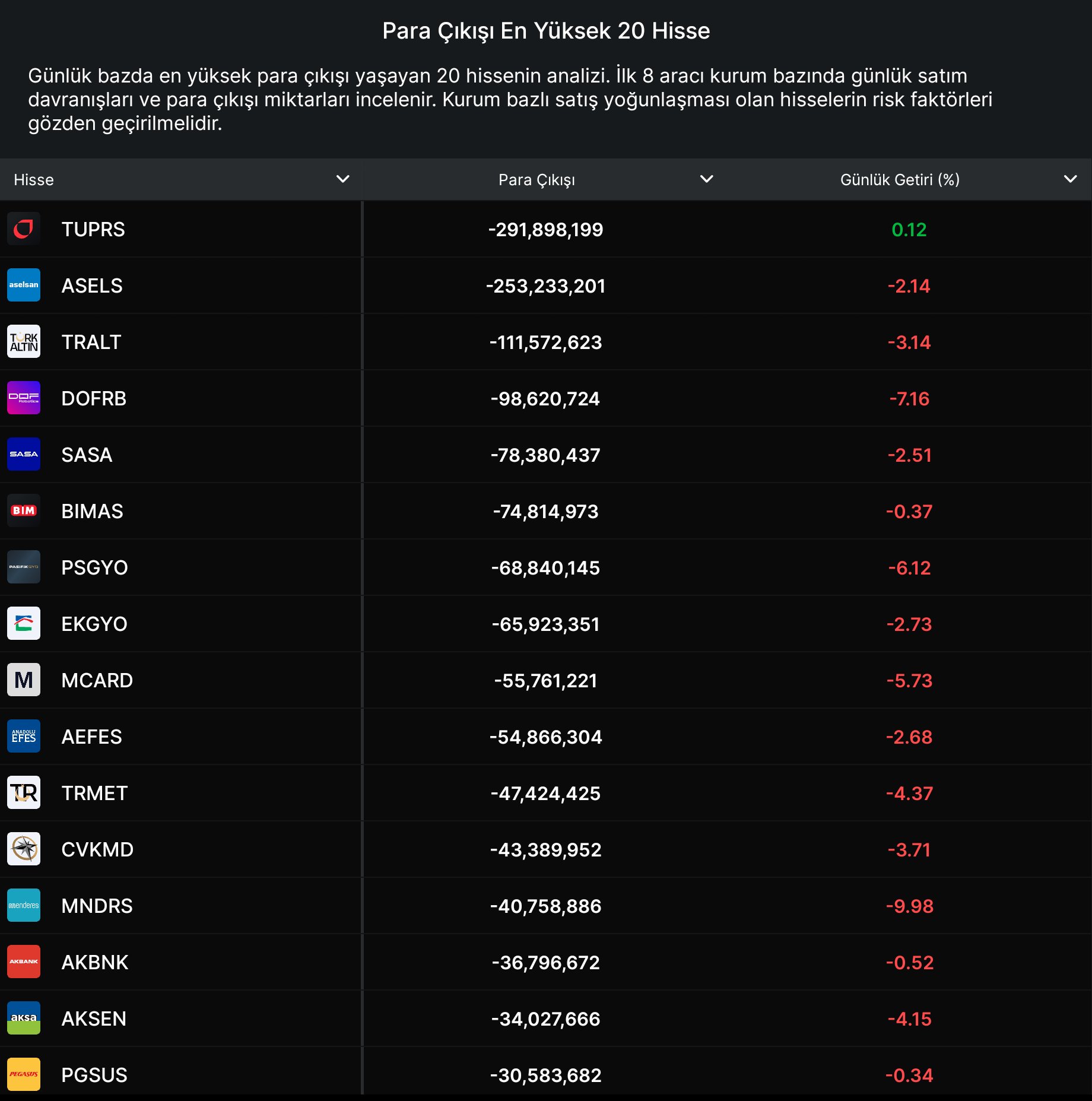Click the Menderes logo icon
Image resolution: width=1092 pixels, height=1101 pixels.
tap(24, 906)
